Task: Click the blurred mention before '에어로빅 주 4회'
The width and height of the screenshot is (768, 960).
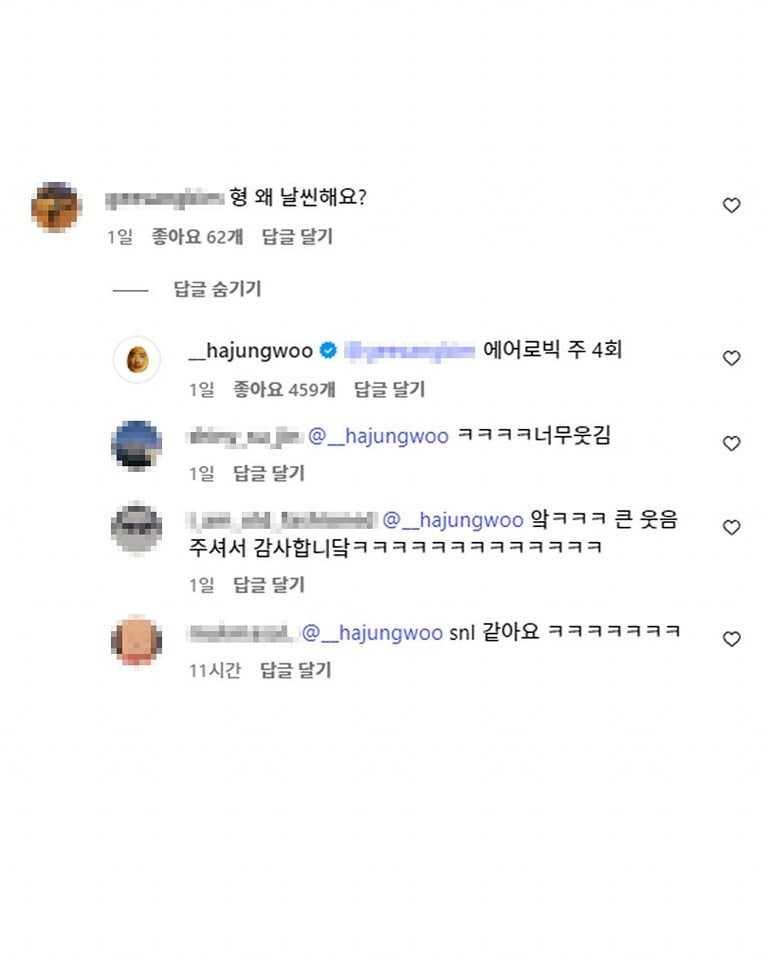Action: (409, 351)
